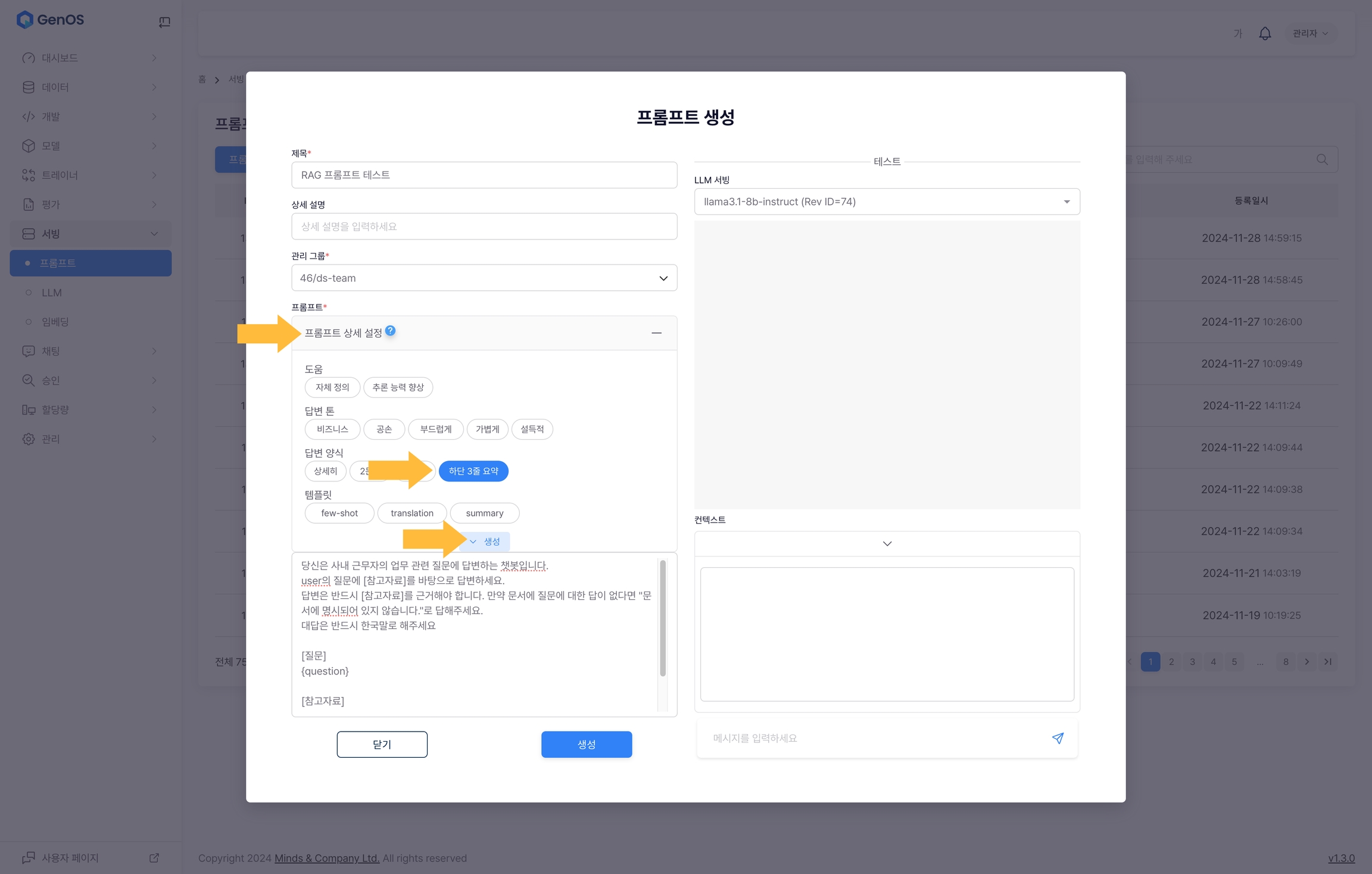This screenshot has width=1372, height=874.
Task: Click the 닫기 button
Action: pyautogui.click(x=382, y=745)
